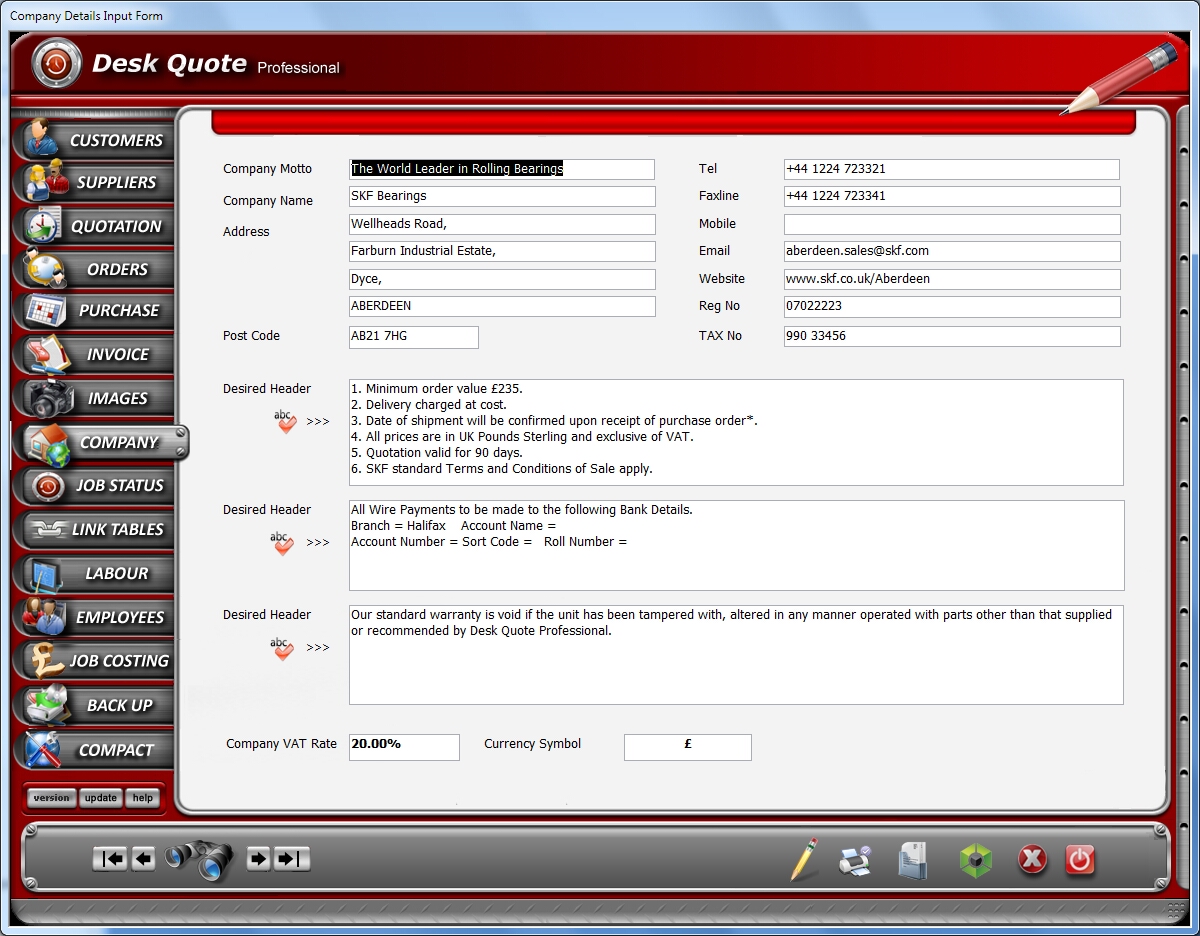Click the red X delete icon
The image size is (1200, 936).
(x=1032, y=860)
